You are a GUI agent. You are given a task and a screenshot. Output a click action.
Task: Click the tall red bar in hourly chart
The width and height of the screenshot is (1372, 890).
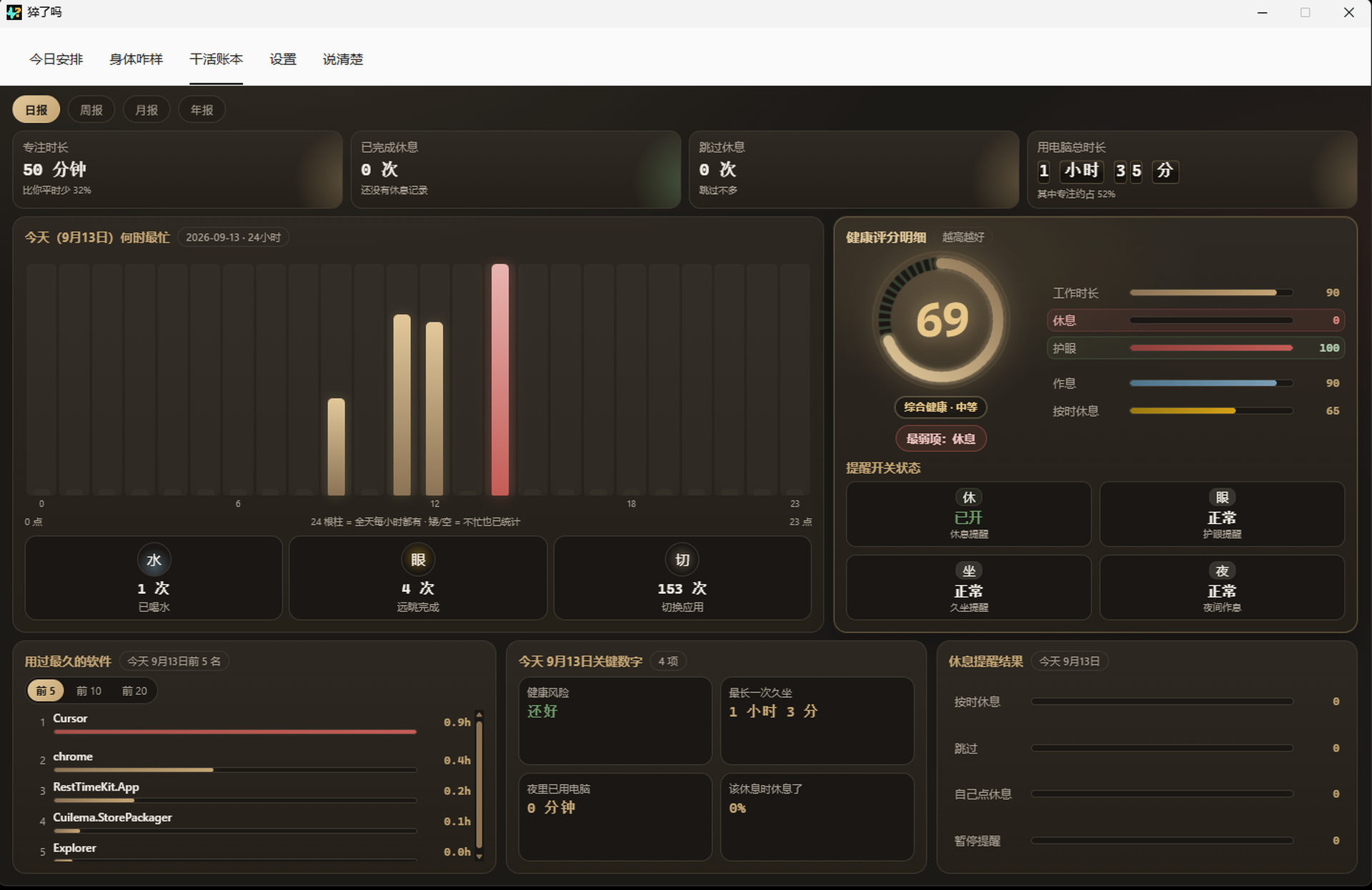click(x=500, y=380)
